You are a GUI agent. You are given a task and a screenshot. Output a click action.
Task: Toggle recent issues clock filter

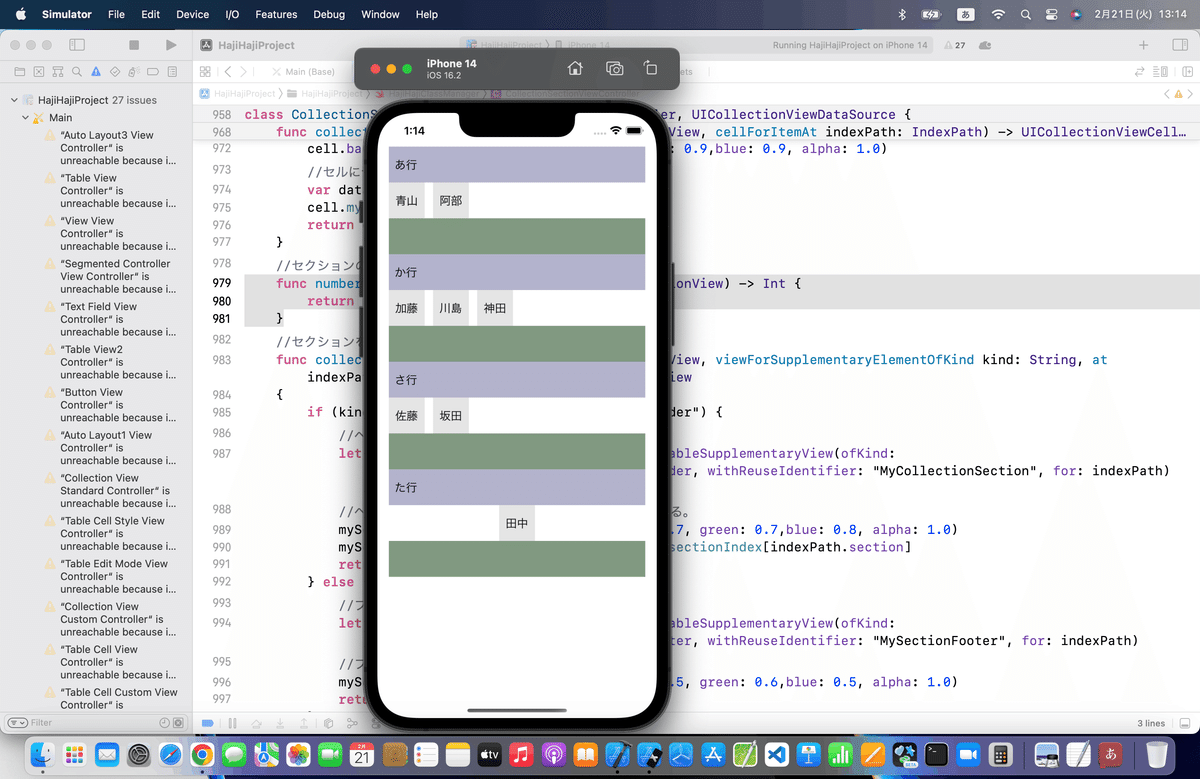(x=164, y=722)
